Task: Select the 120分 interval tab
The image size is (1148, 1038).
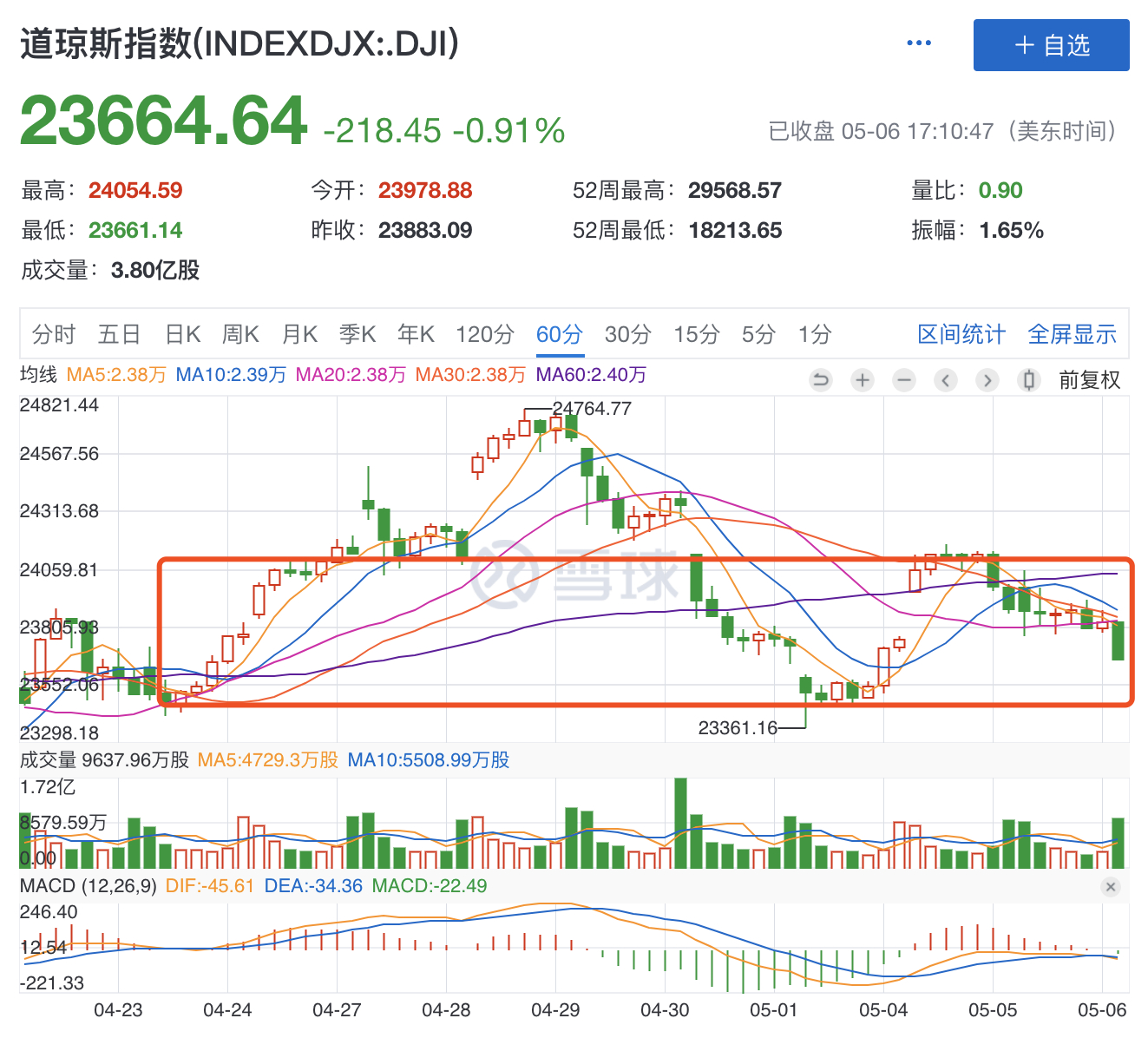Action: (485, 334)
